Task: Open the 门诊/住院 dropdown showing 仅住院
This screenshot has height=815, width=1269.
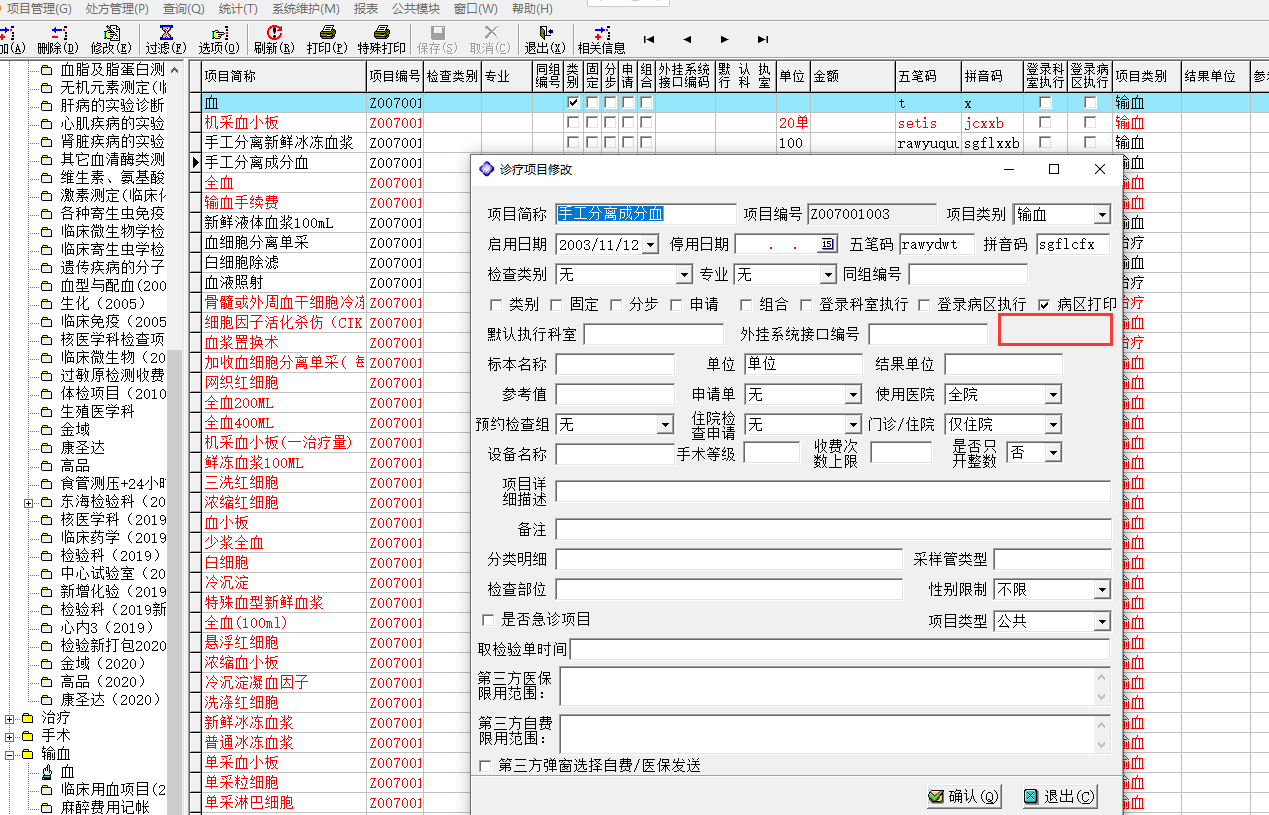Action: (x=1052, y=425)
